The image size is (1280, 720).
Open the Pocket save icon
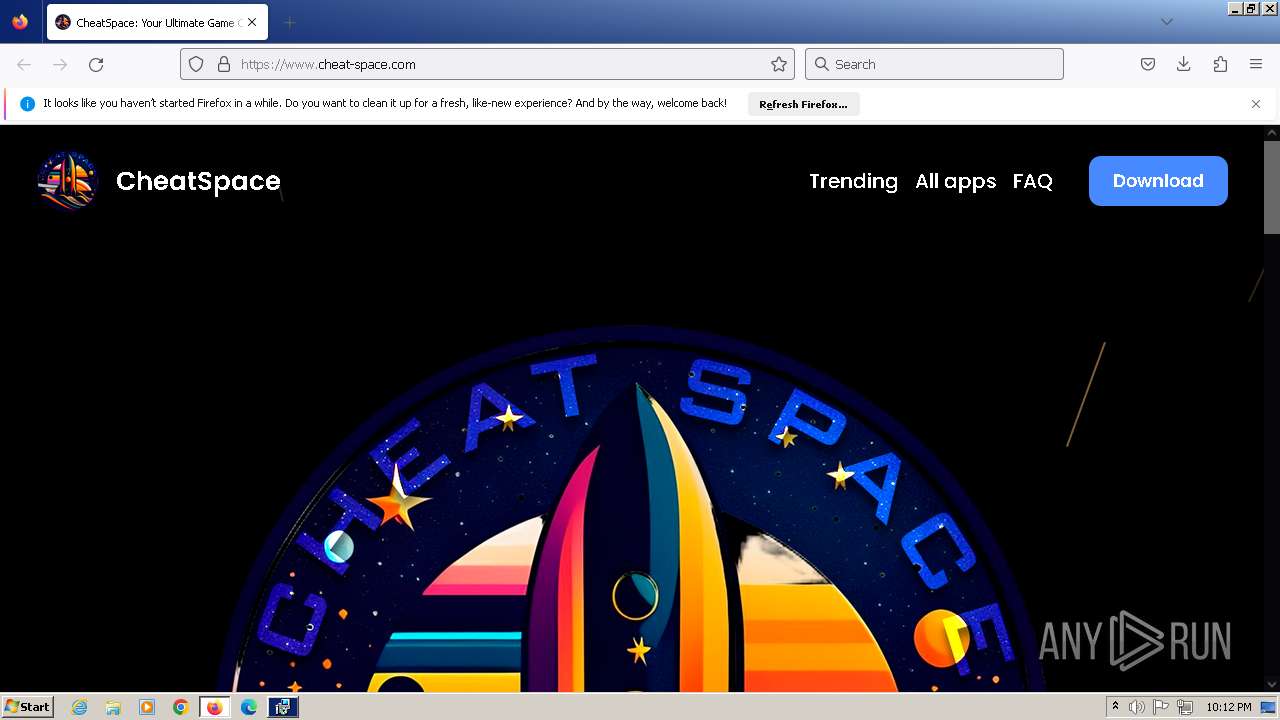(1148, 64)
